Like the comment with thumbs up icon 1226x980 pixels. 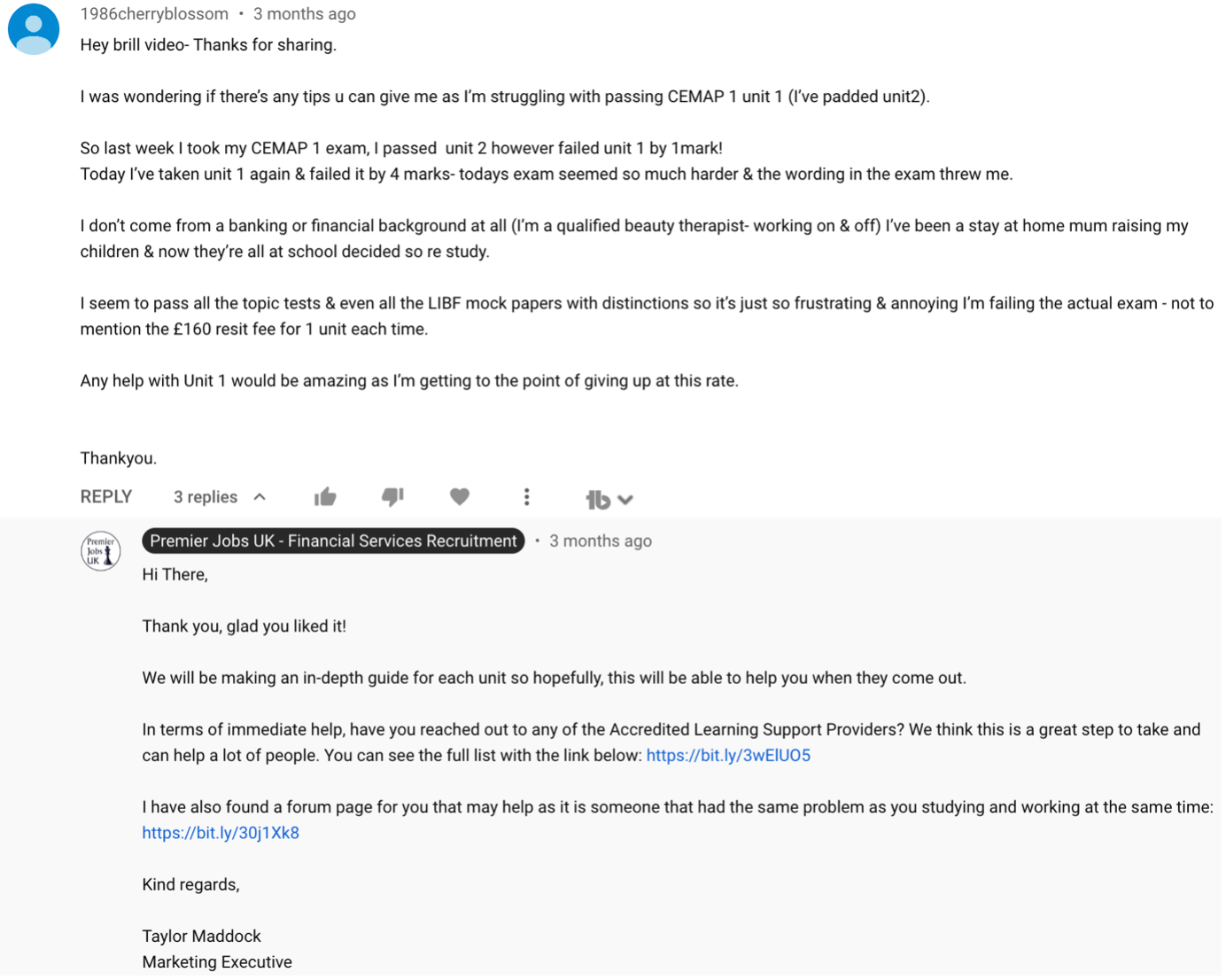click(x=325, y=497)
